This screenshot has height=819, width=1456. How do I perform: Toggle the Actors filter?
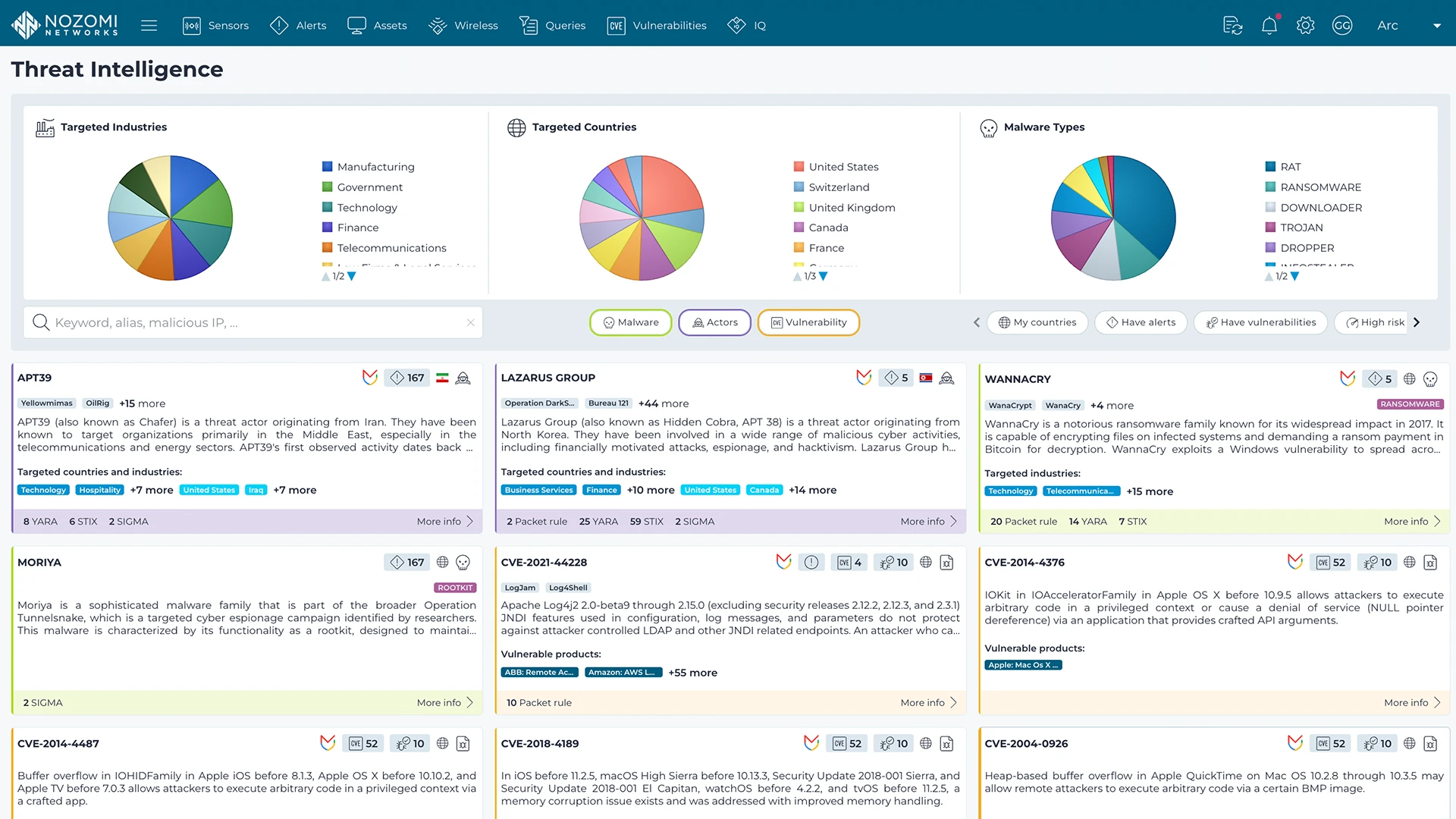coord(714,322)
